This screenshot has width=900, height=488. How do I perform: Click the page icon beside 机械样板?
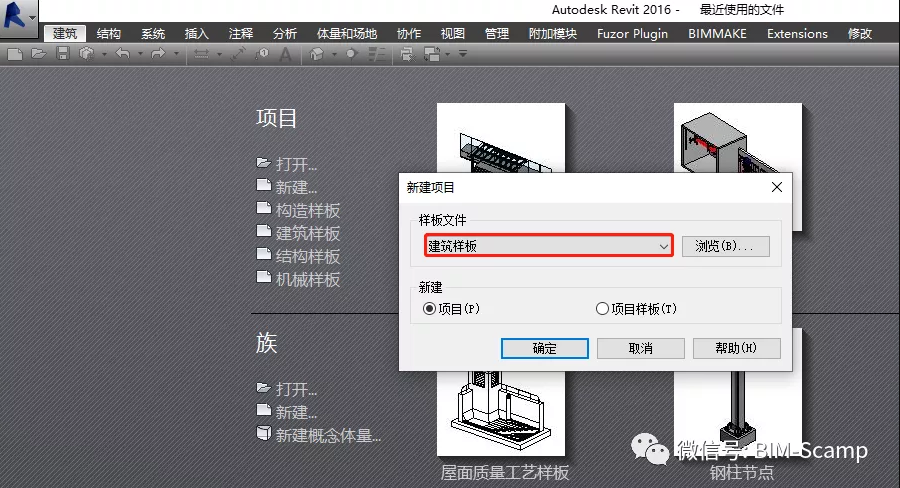pos(263,277)
